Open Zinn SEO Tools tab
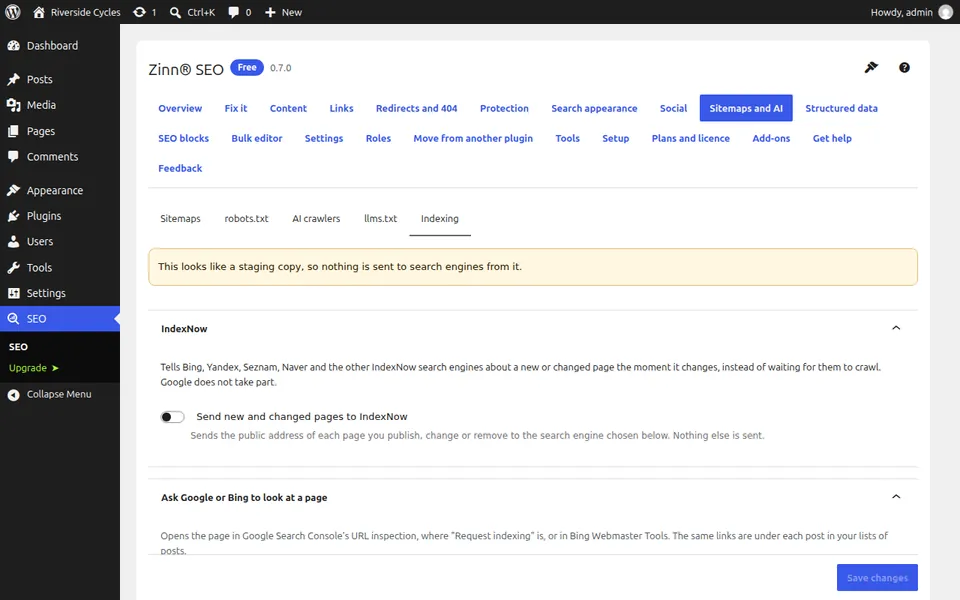This screenshot has height=600, width=960. pyautogui.click(x=568, y=138)
